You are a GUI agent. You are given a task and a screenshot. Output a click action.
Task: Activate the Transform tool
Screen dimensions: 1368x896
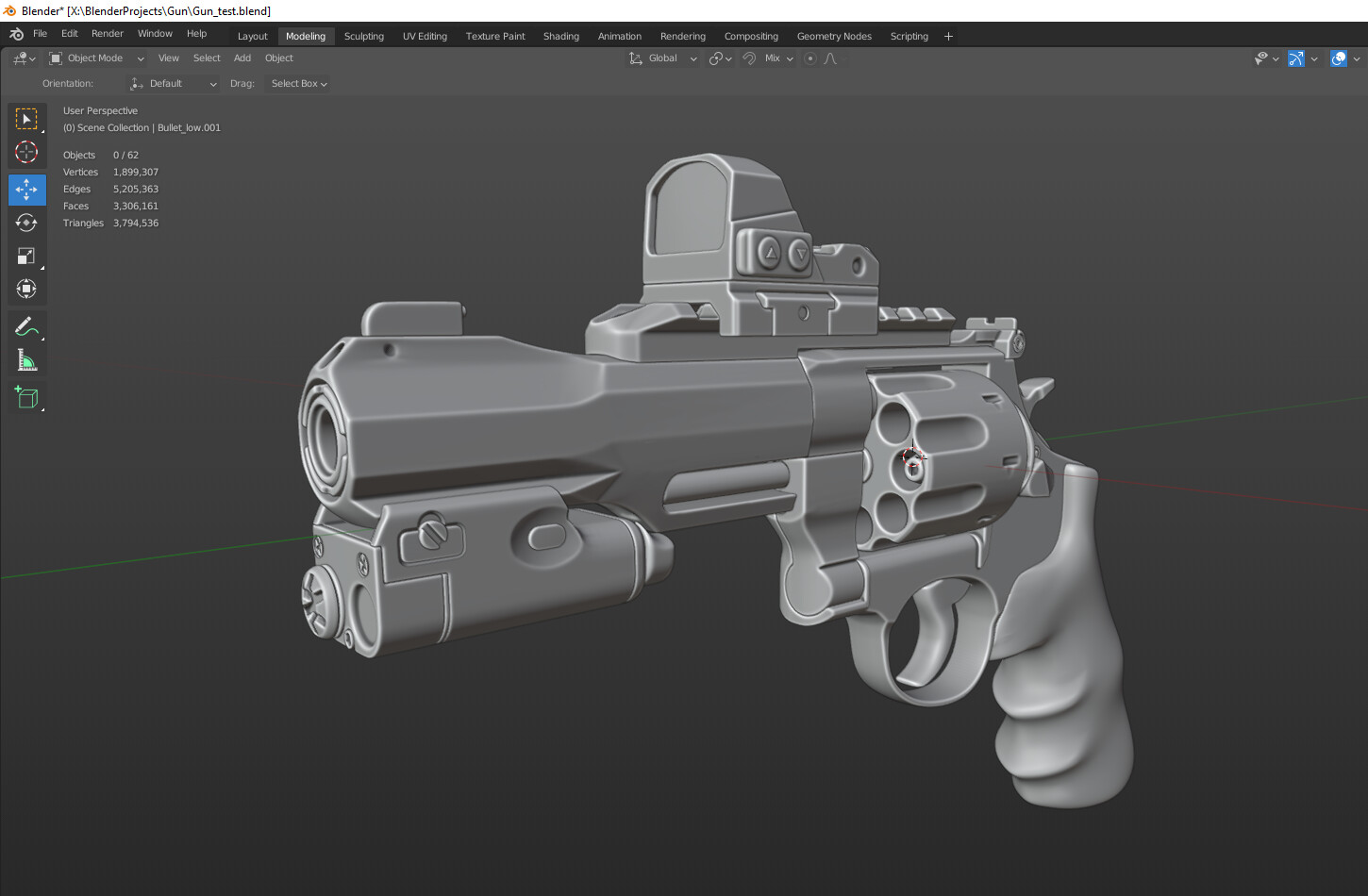pyautogui.click(x=26, y=289)
